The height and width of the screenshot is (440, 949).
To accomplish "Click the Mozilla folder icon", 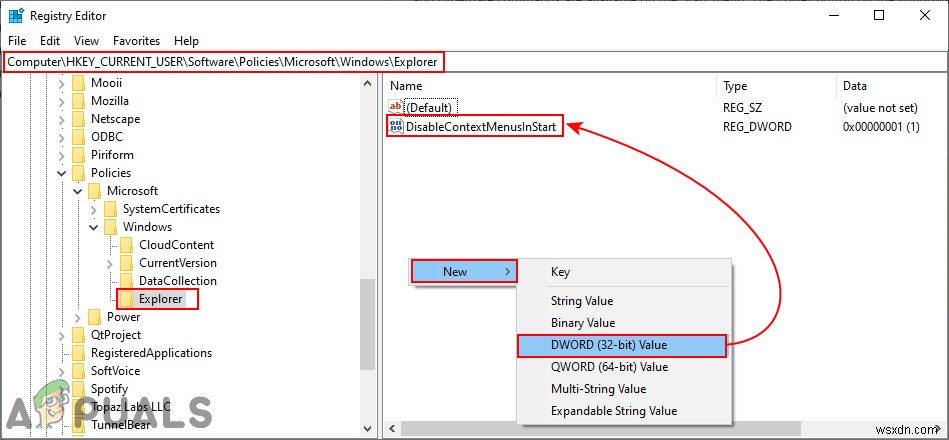I will click(78, 101).
